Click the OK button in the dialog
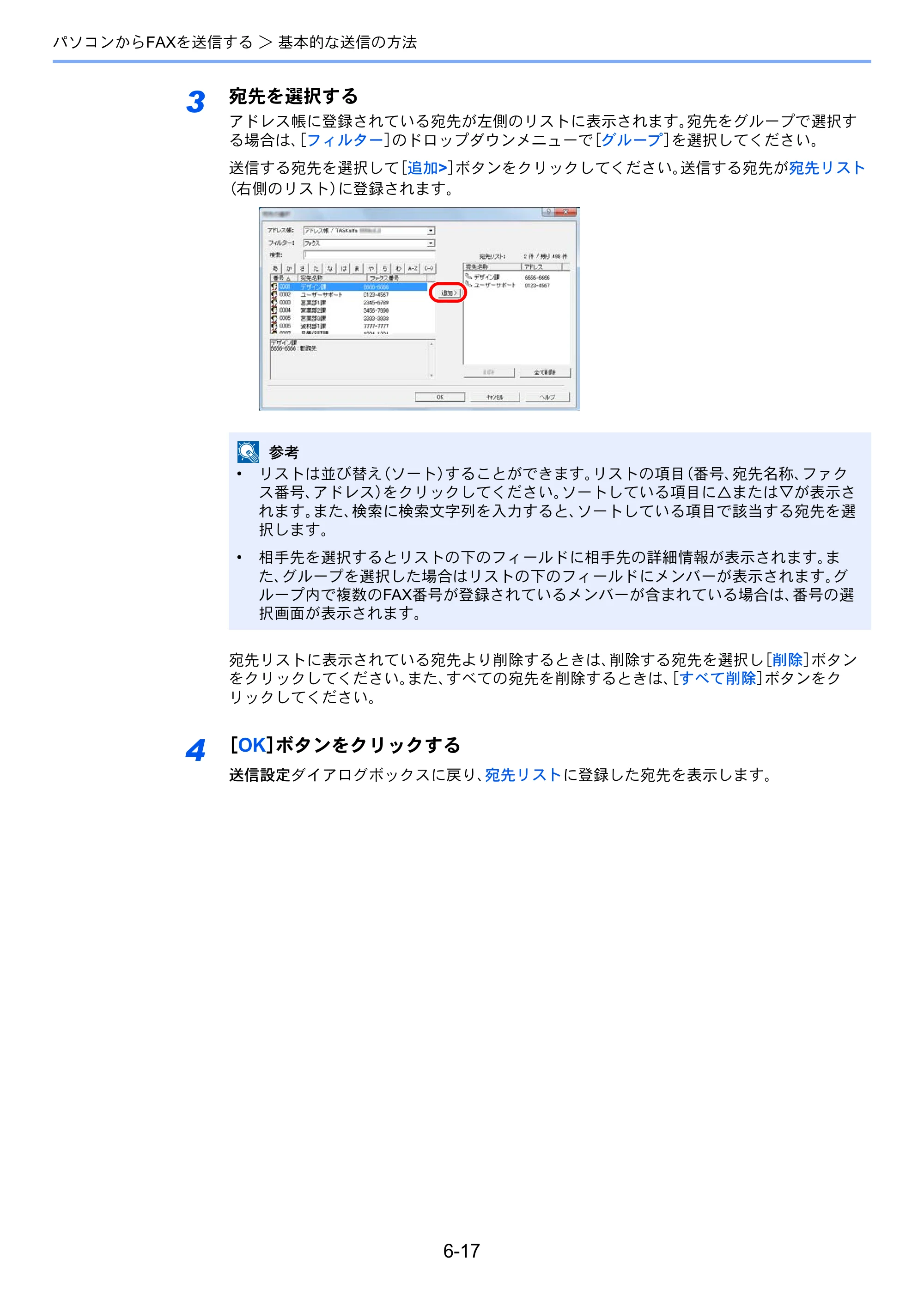Screen dimensions: 924x1307 [x=439, y=397]
